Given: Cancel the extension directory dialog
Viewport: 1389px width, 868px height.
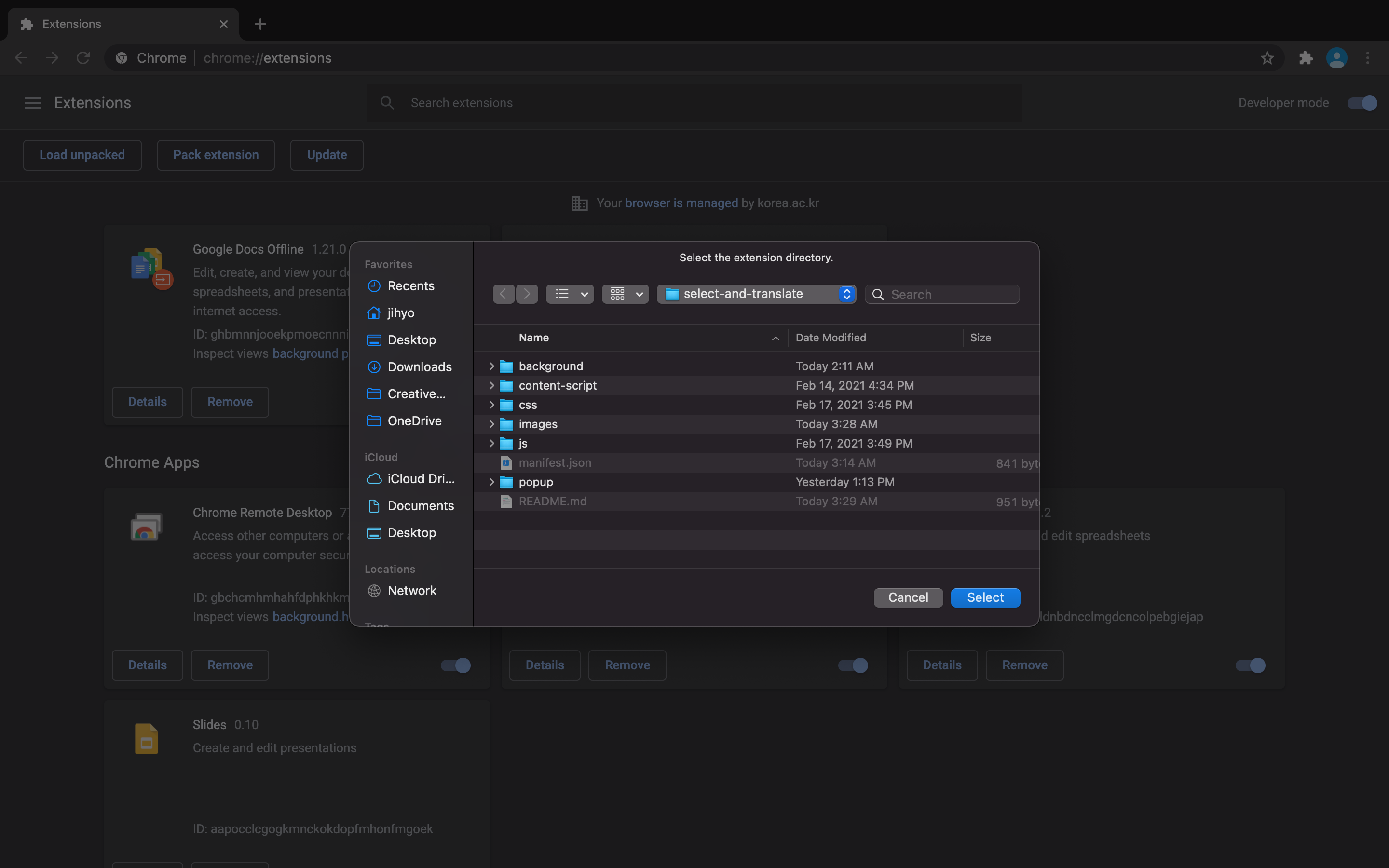Looking at the screenshot, I should 908,597.
